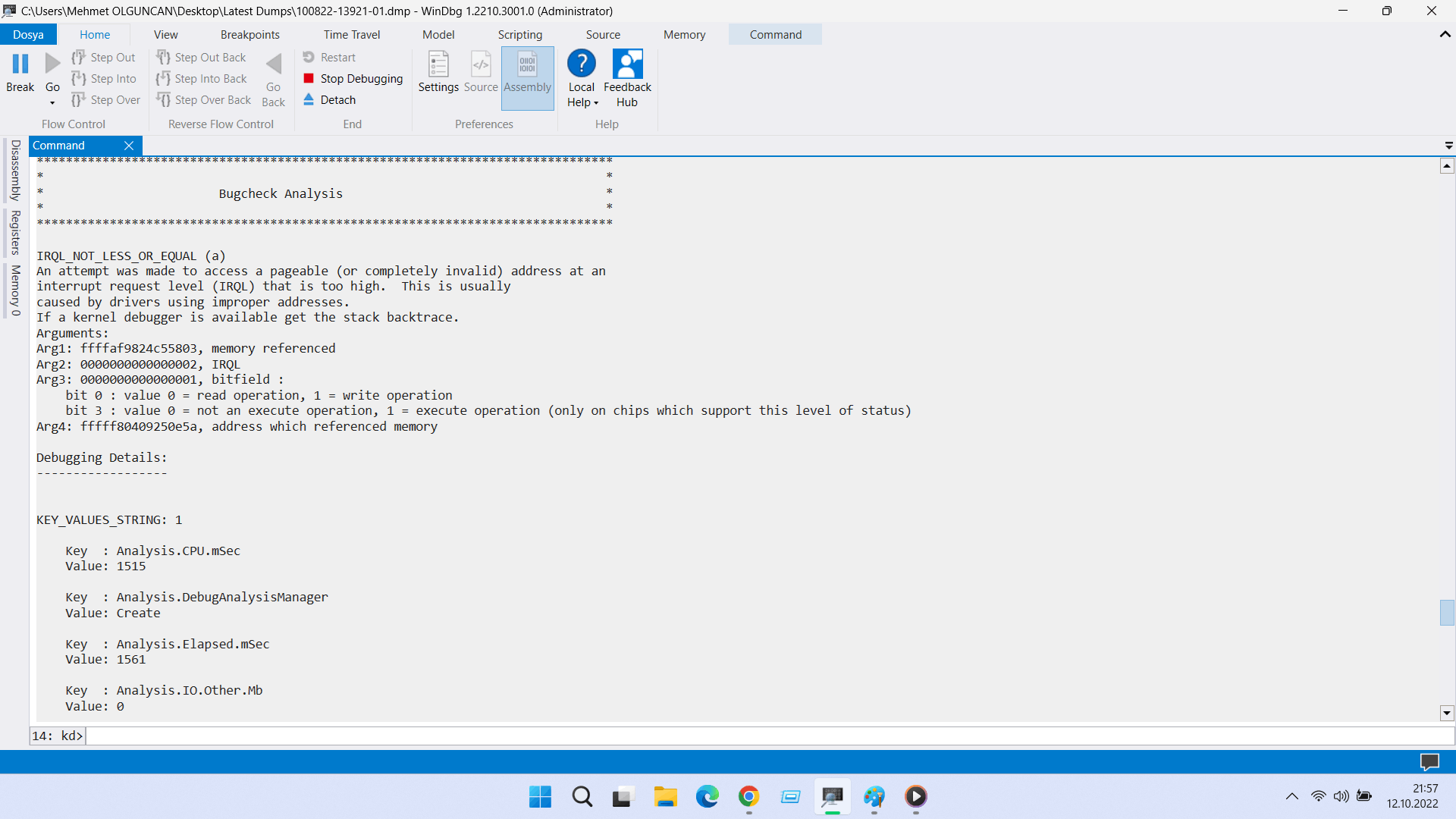This screenshot has height=819, width=1456.
Task: Open the Disassembly side panel
Action: [x=15, y=171]
